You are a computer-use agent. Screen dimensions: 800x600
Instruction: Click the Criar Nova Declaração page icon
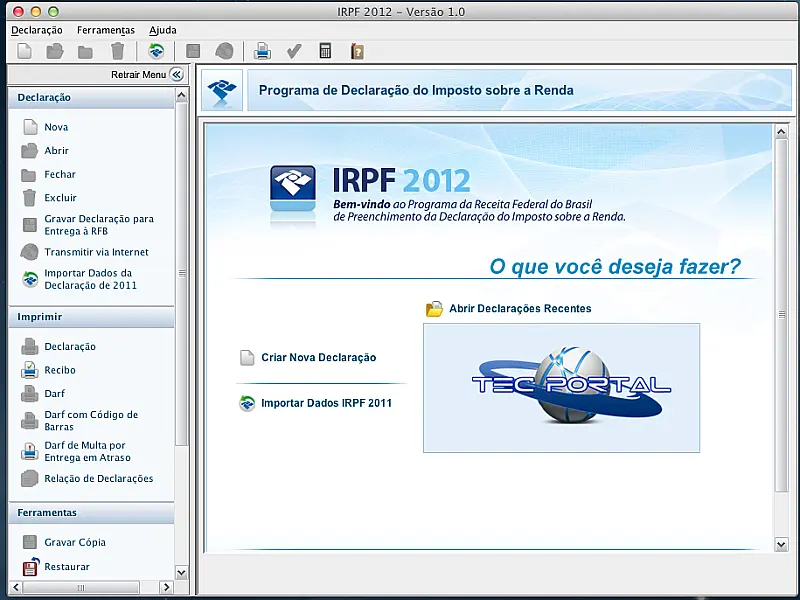247,358
